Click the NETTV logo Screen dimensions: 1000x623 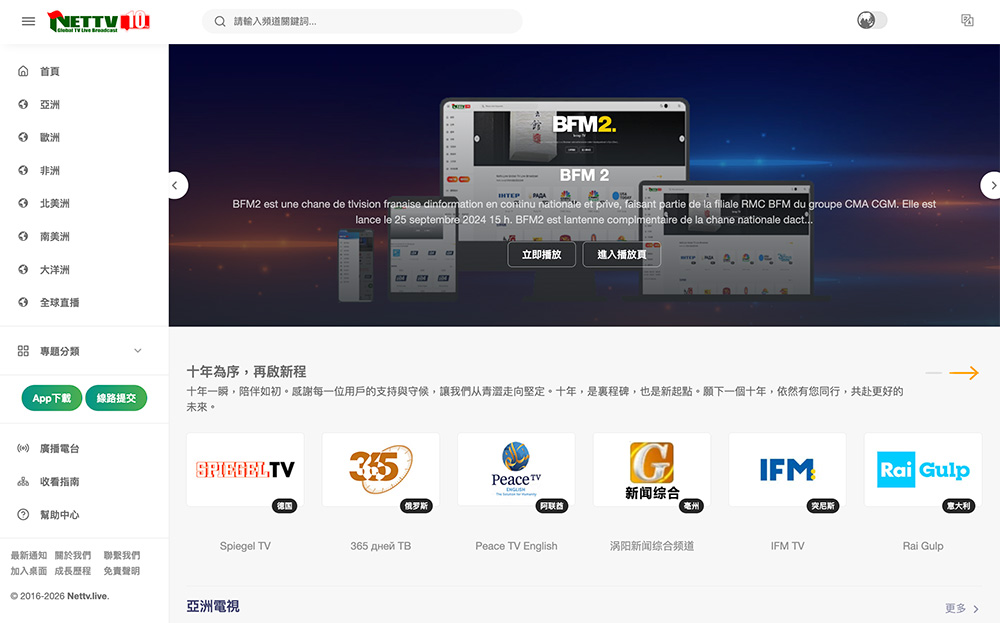pos(98,21)
